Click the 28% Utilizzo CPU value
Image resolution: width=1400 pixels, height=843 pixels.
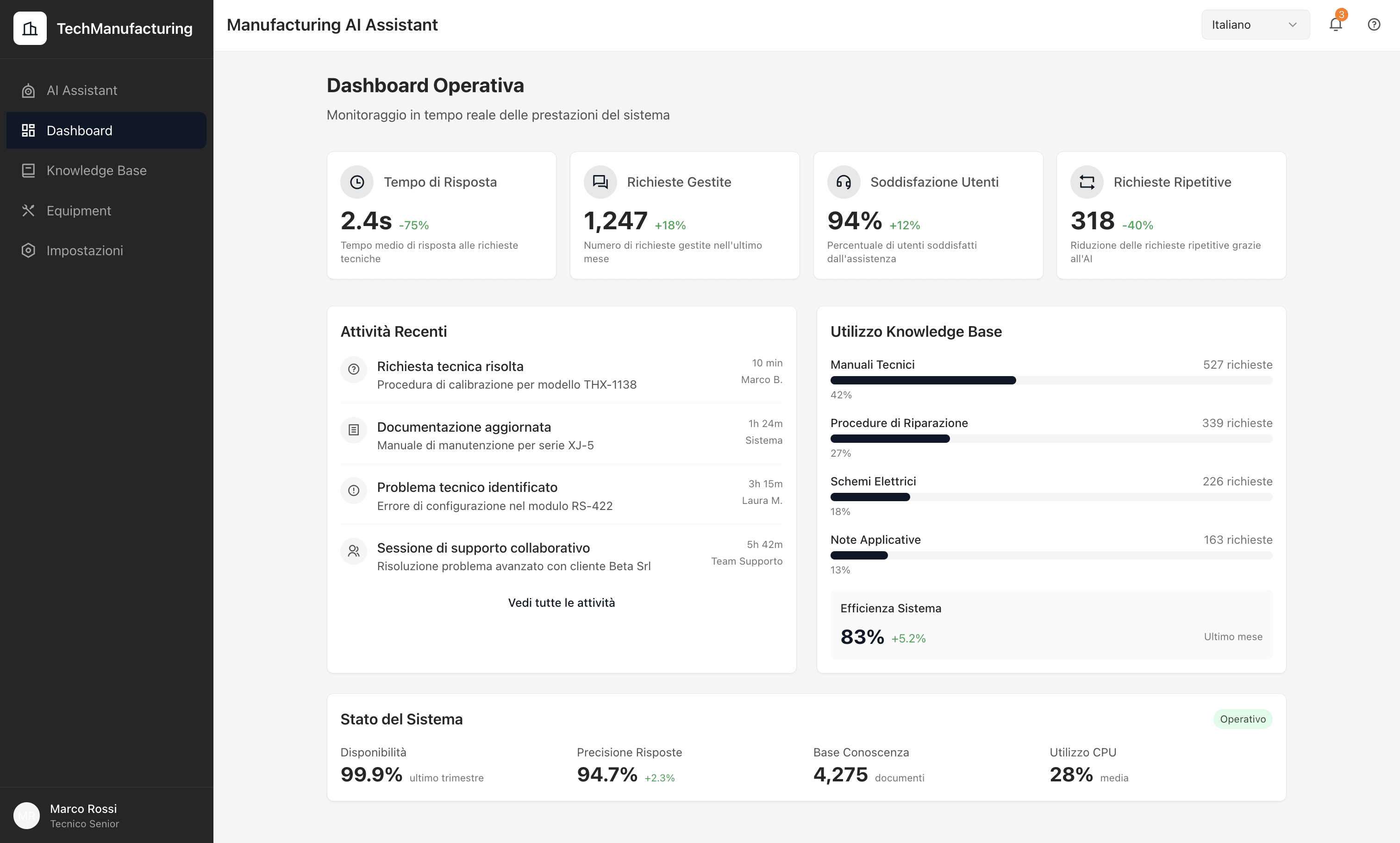[1071, 774]
